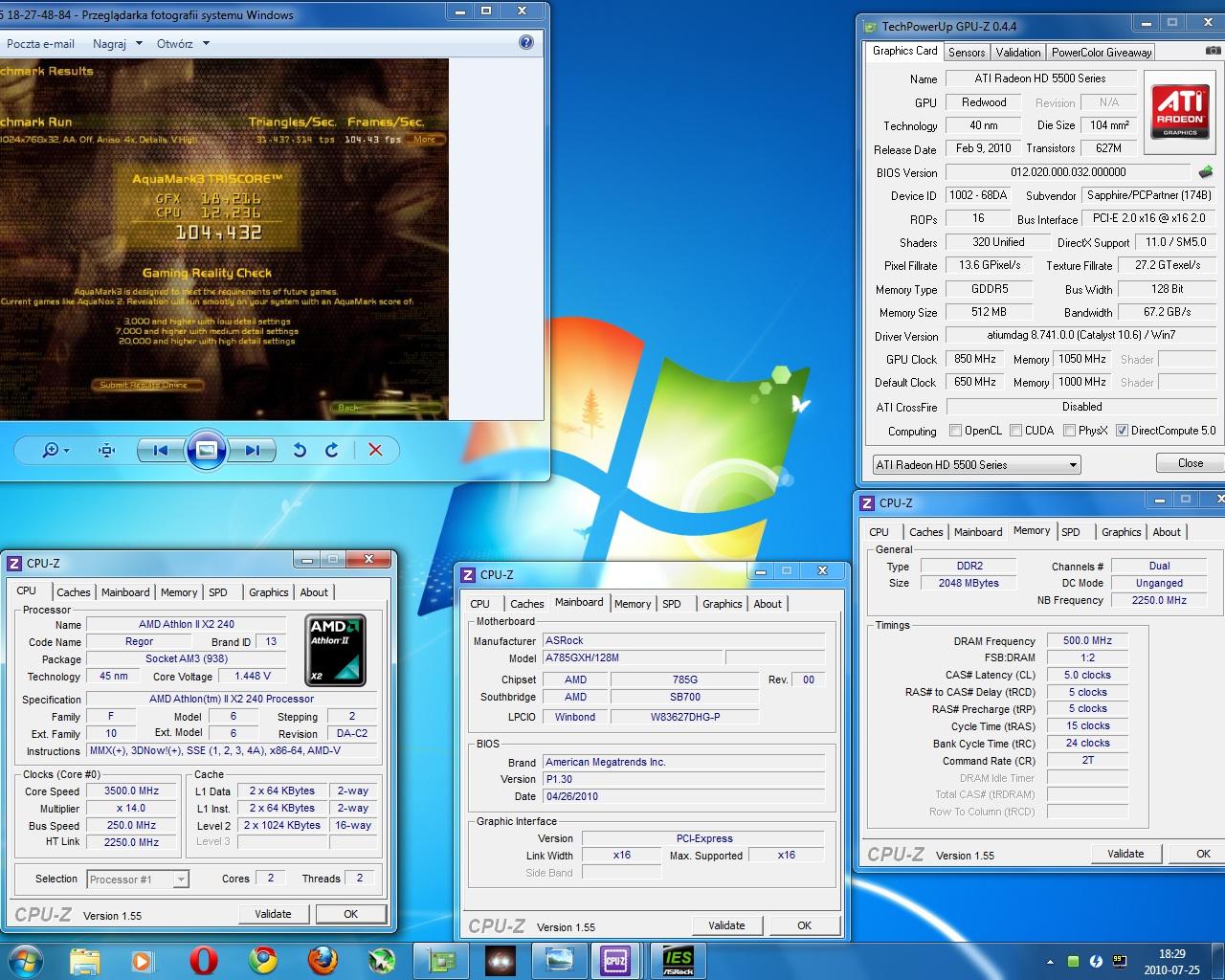Fit the picture to window size

tap(106, 450)
